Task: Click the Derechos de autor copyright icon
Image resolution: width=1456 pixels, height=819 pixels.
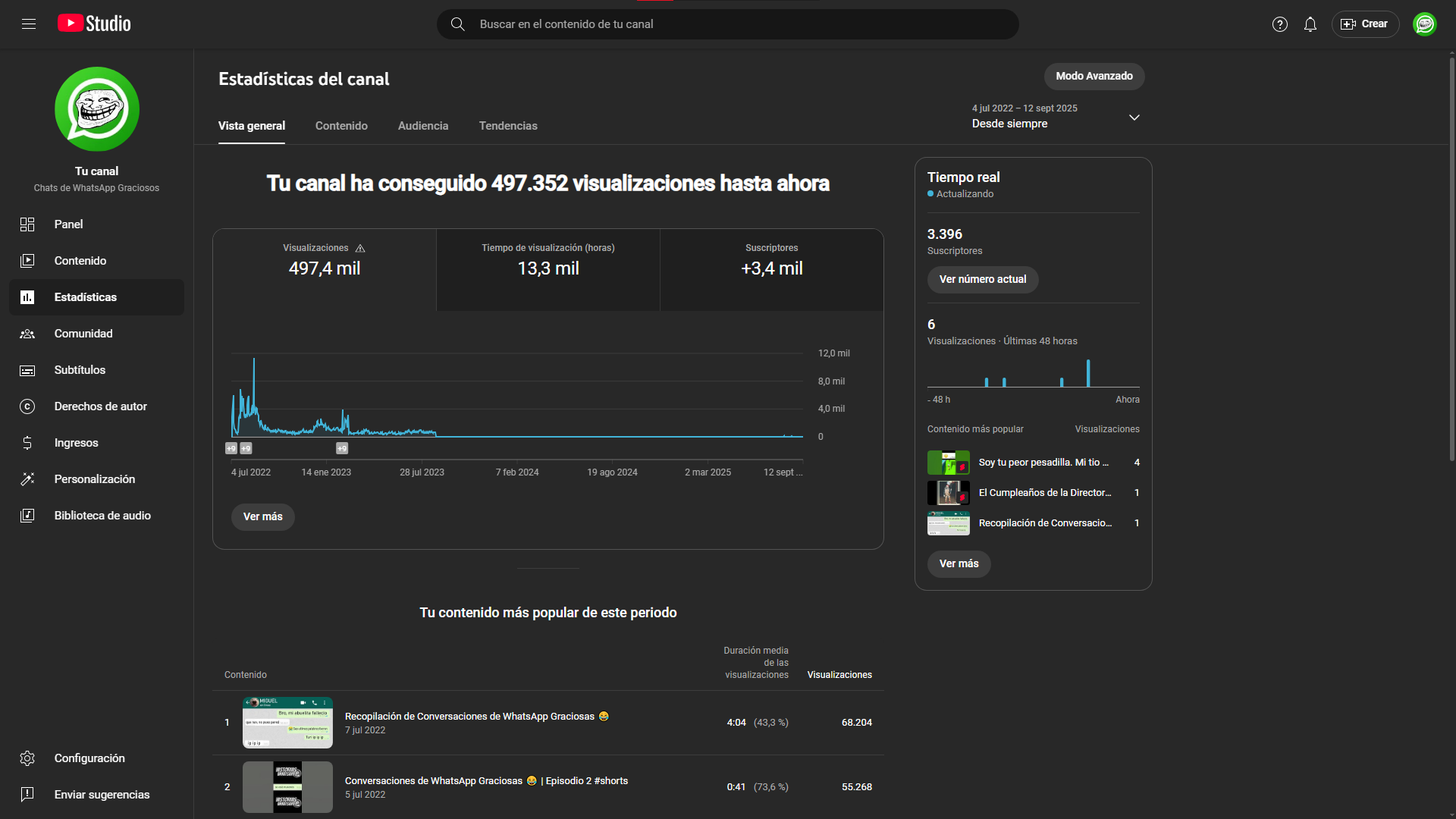Action: [27, 406]
